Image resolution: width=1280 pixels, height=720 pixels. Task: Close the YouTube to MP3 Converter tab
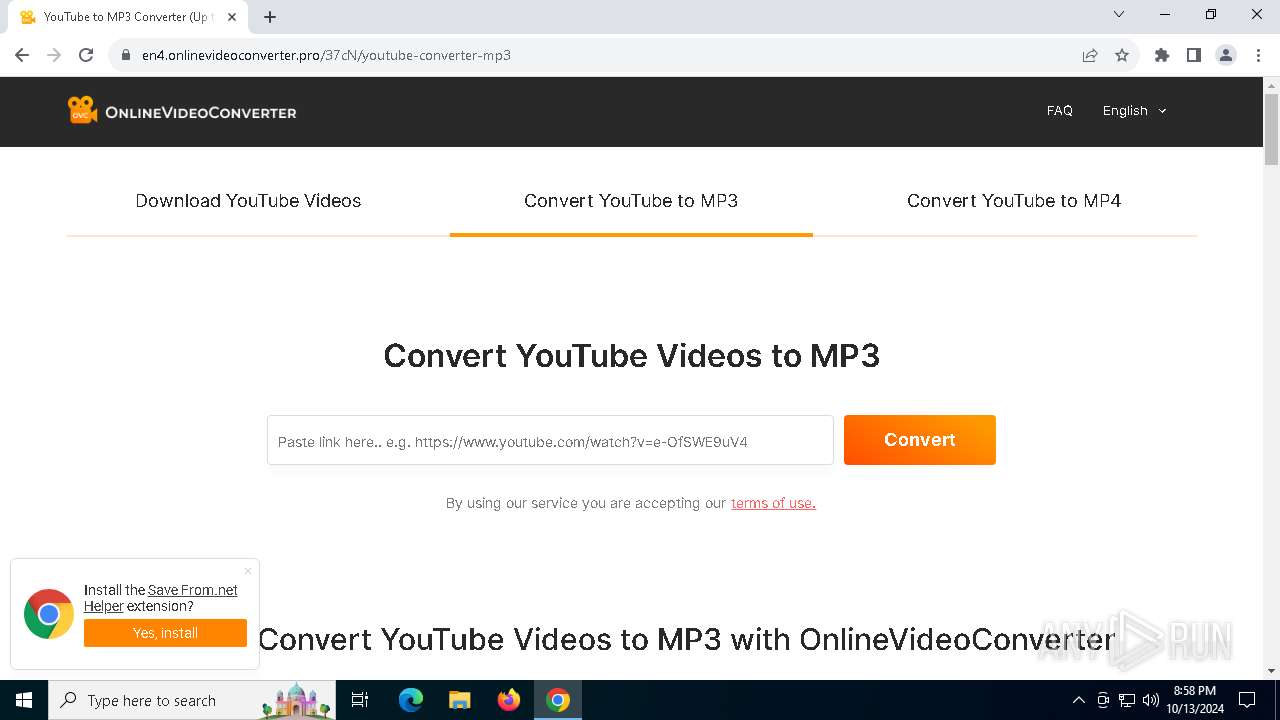[232, 17]
